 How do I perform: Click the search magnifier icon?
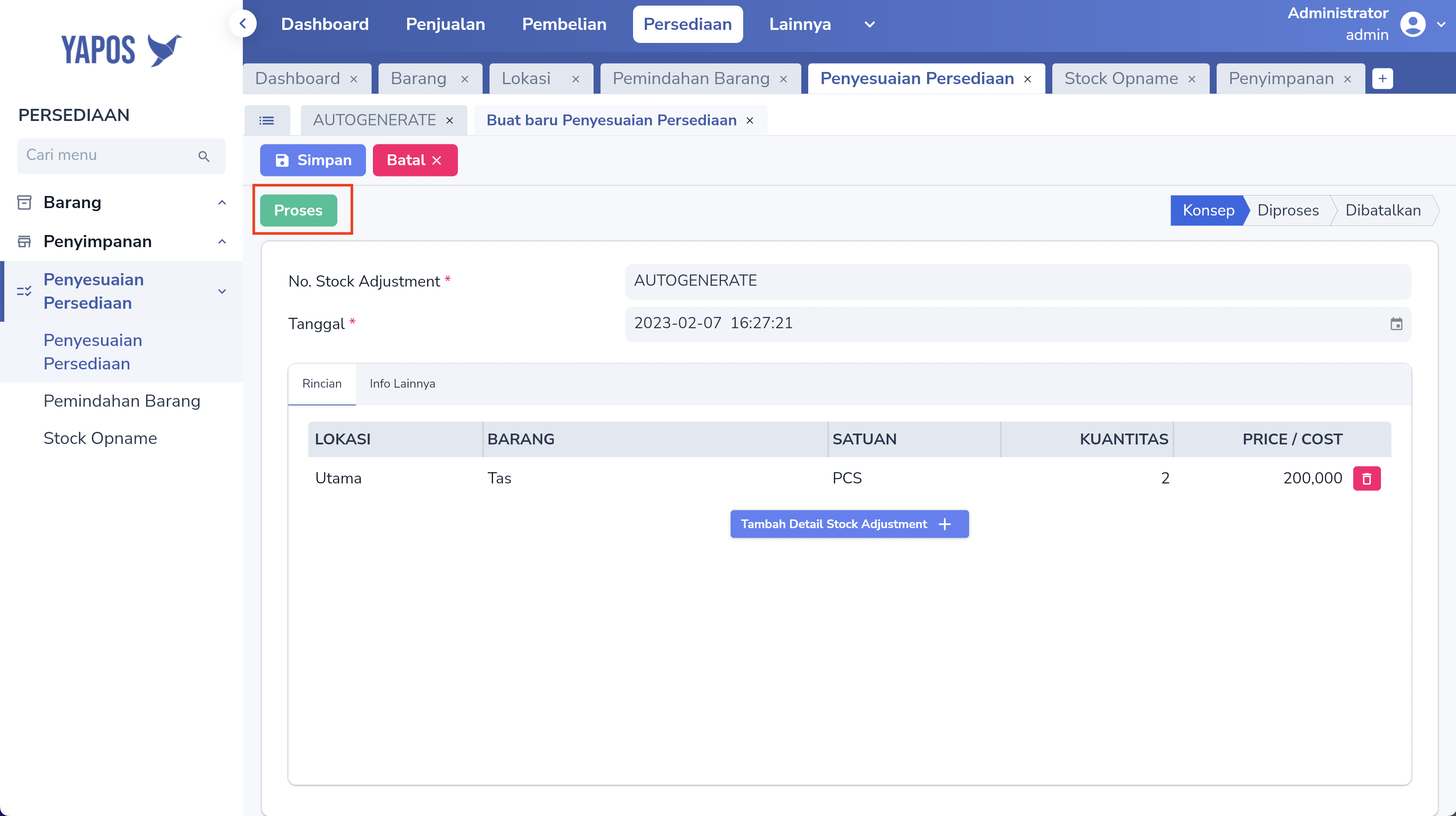[204, 156]
